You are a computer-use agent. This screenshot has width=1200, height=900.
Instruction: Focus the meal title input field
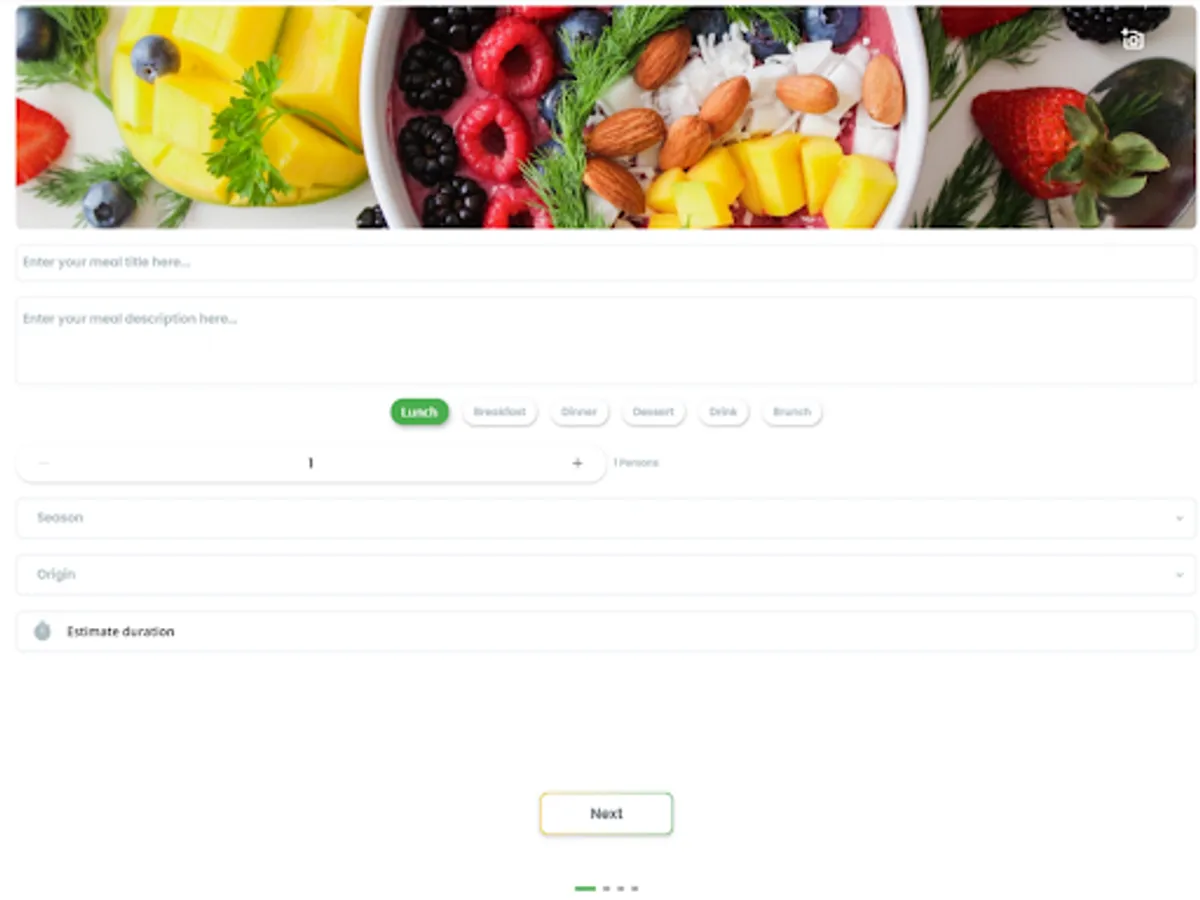pyautogui.click(x=606, y=263)
